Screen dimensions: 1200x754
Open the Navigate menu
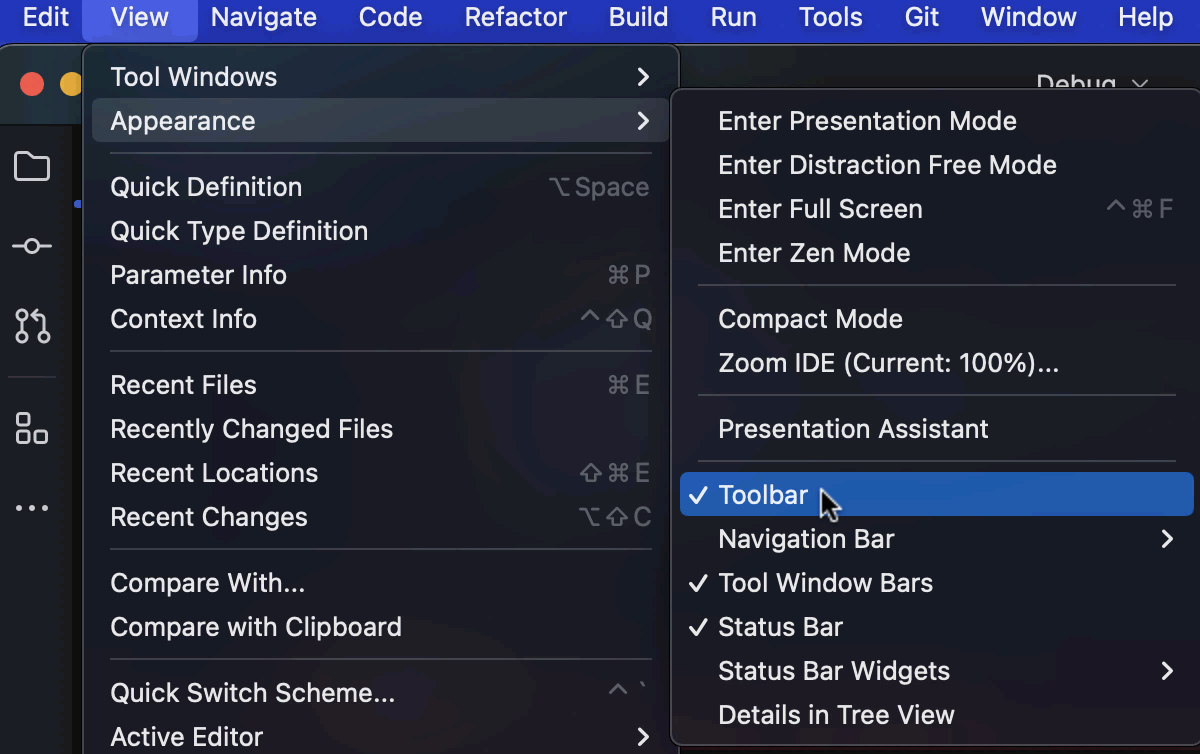[x=264, y=17]
